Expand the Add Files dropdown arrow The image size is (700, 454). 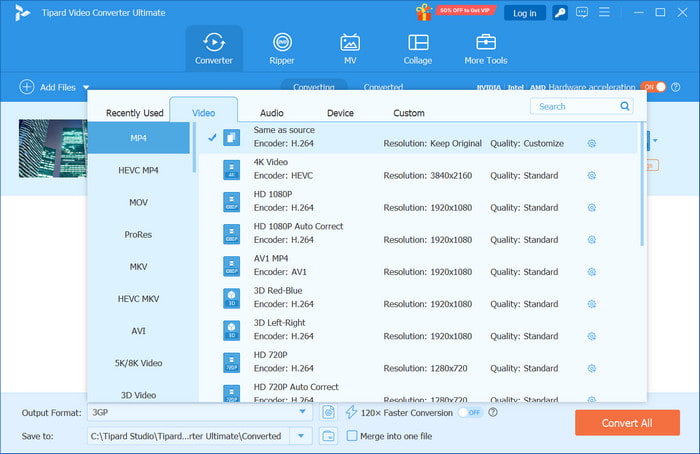[86, 88]
